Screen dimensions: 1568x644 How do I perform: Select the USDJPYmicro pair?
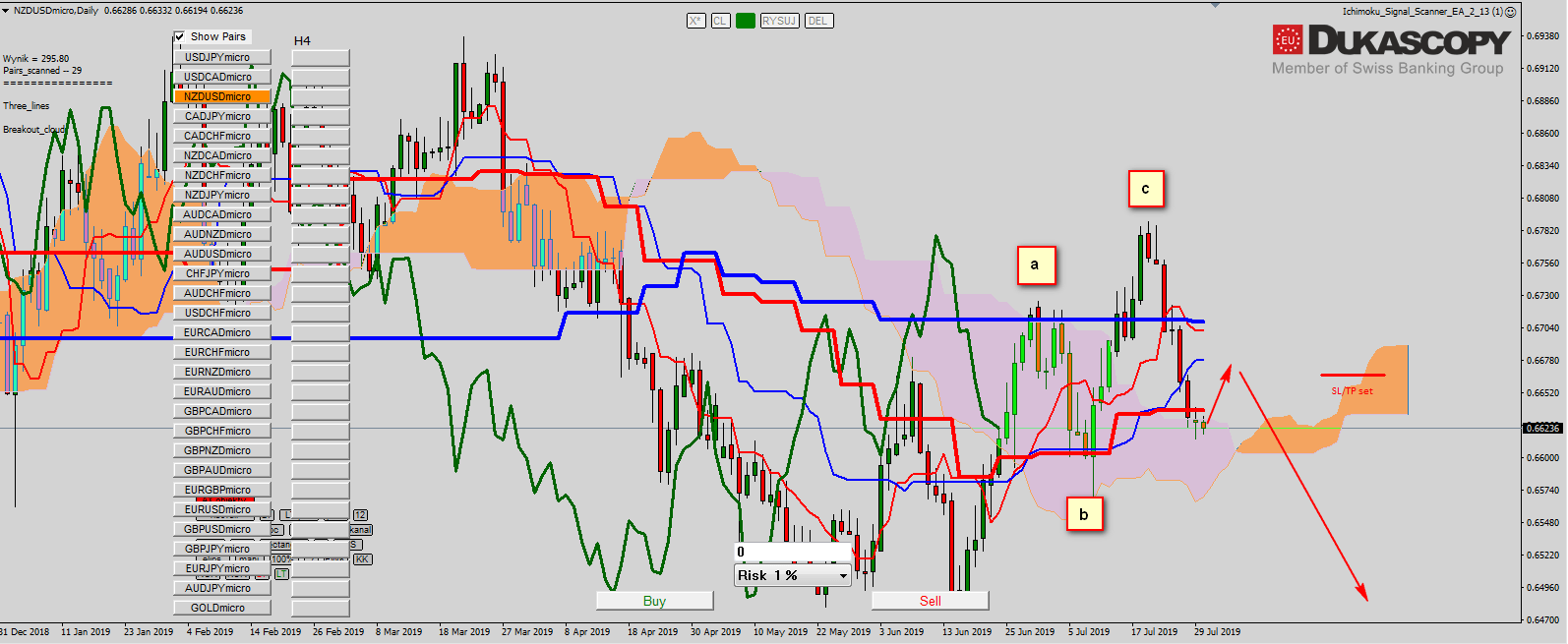tap(217, 57)
